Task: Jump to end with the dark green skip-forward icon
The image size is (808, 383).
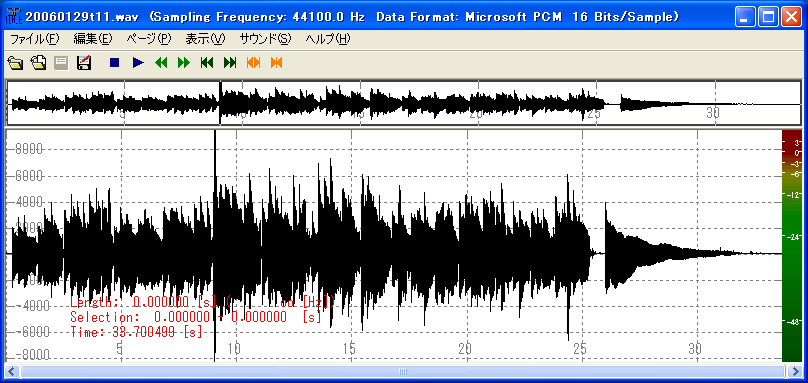Action: [230, 63]
